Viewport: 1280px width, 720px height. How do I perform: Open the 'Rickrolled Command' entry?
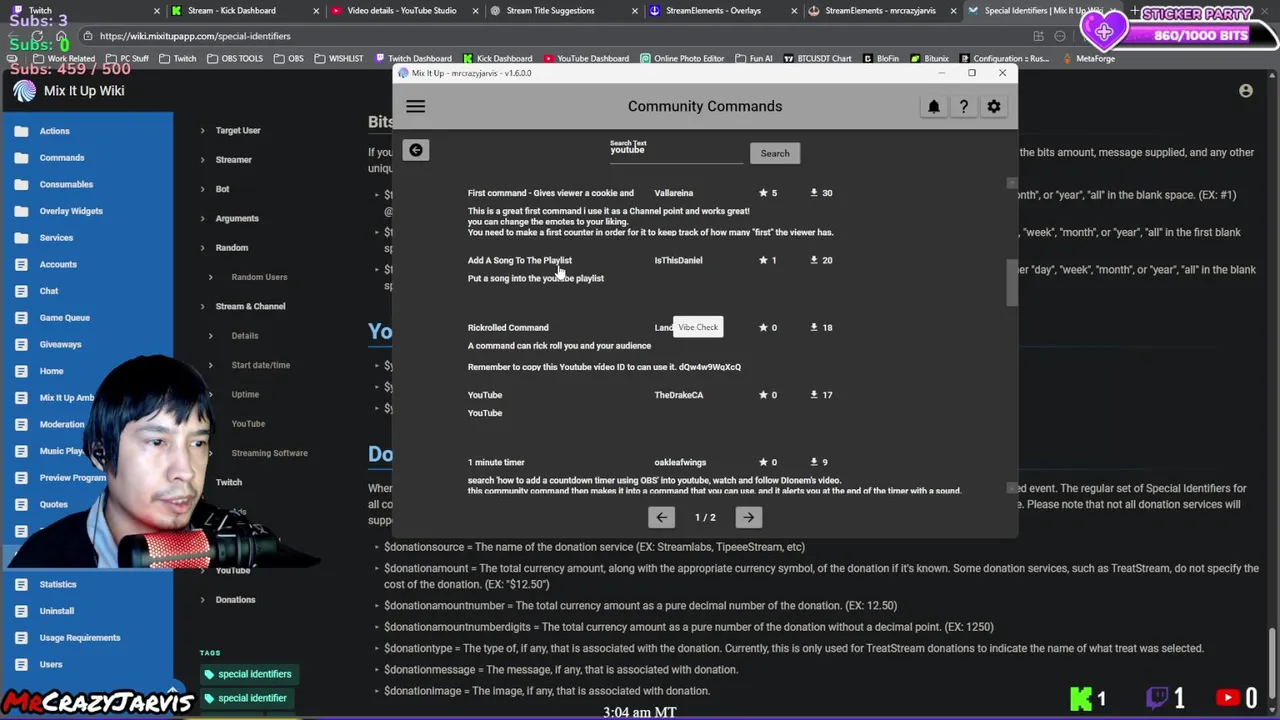tap(508, 327)
